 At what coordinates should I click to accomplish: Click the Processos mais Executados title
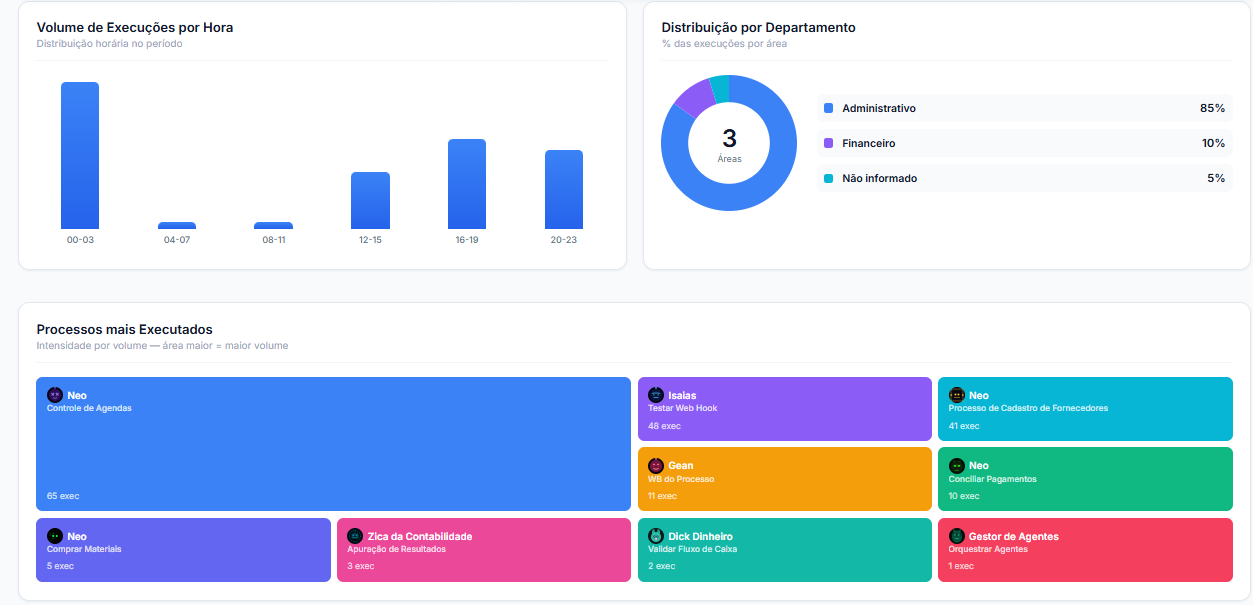(x=125, y=329)
